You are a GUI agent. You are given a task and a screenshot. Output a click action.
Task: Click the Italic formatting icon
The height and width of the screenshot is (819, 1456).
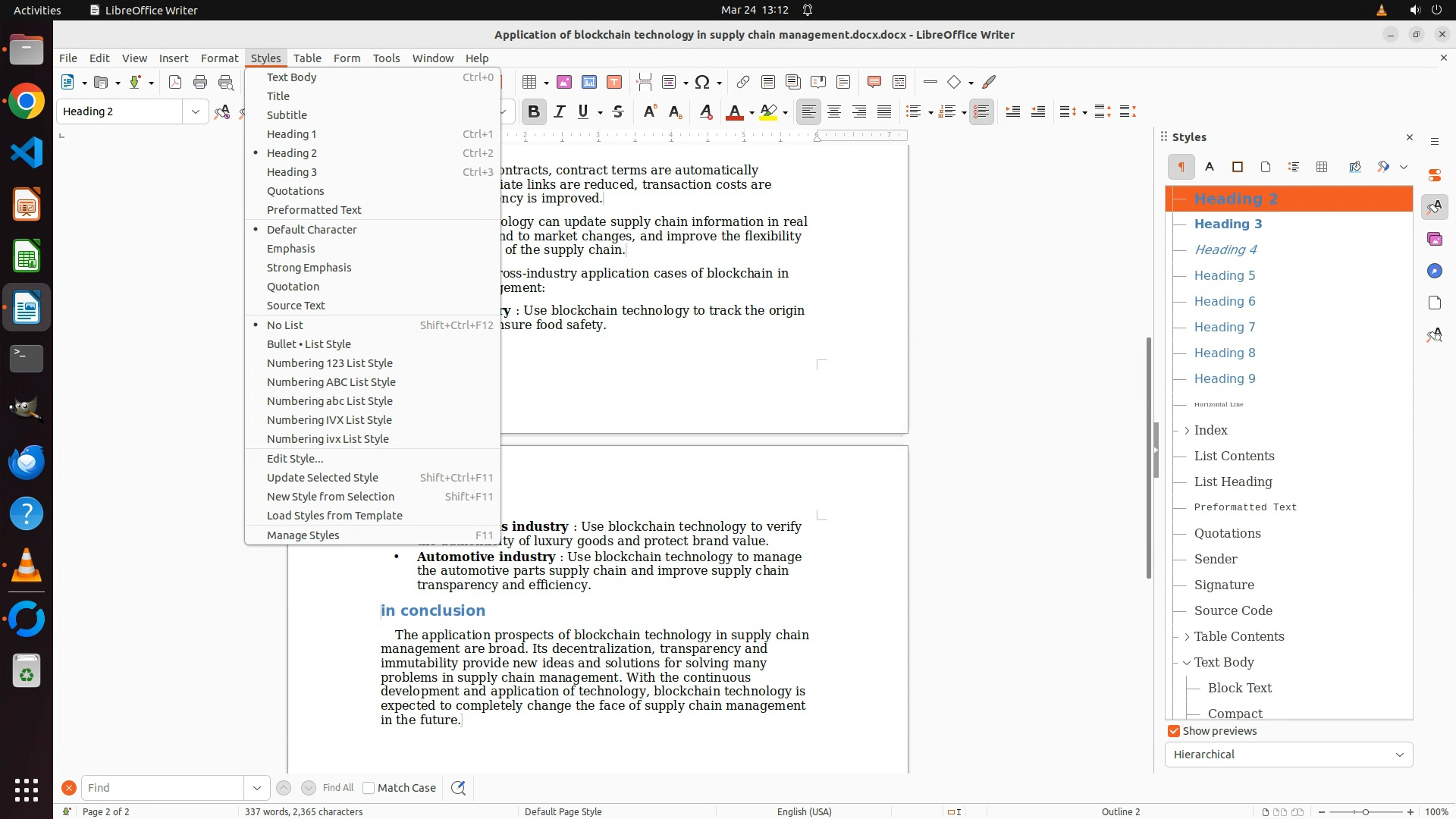pos(560,112)
